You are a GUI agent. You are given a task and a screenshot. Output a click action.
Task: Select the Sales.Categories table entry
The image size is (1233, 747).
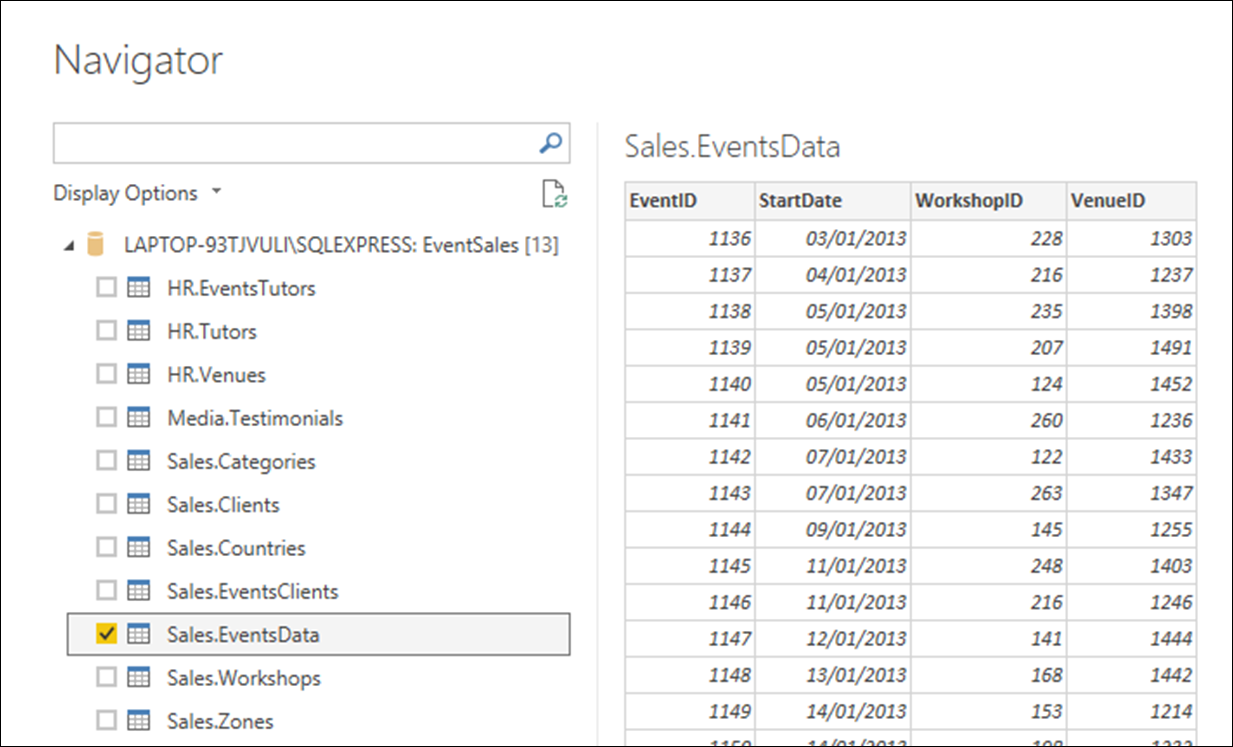point(241,462)
